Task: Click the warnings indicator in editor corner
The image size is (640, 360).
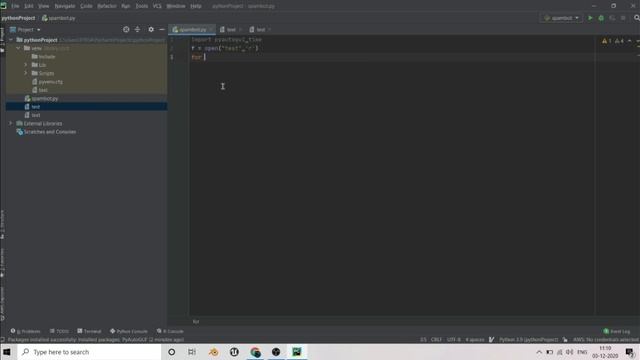Action: 613,41
